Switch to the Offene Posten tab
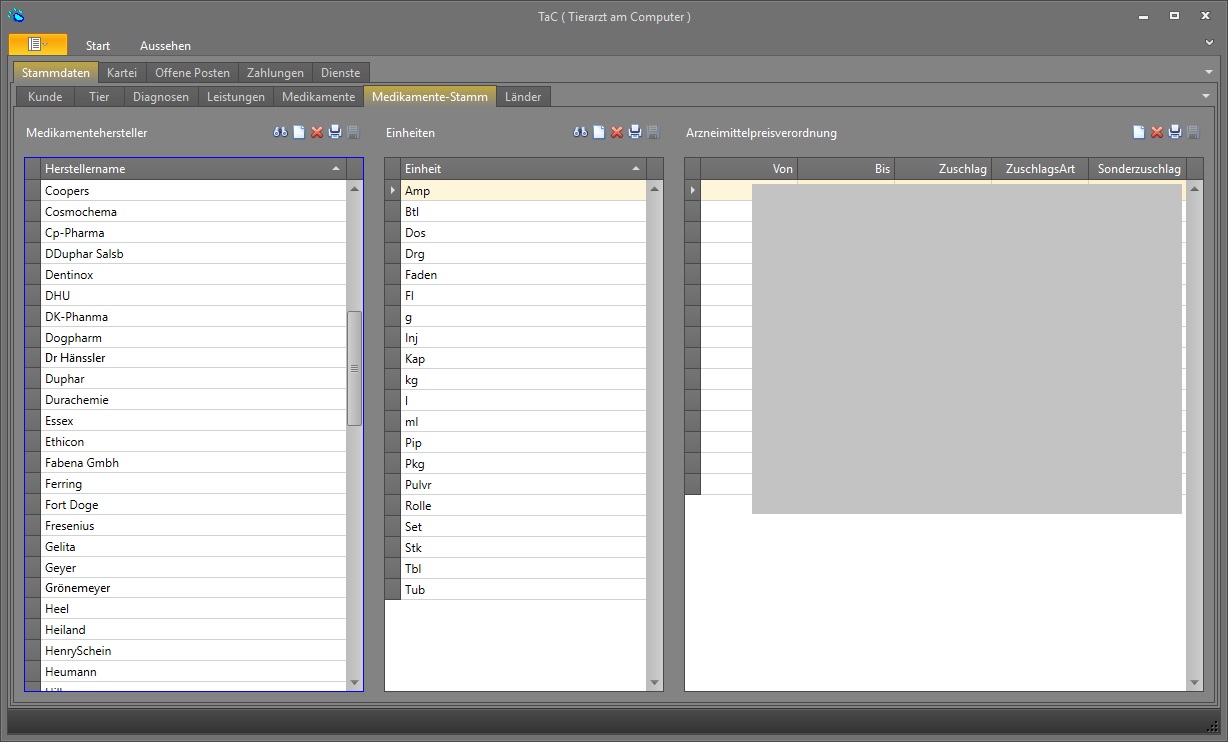Viewport: 1228px width, 742px height. [x=192, y=72]
